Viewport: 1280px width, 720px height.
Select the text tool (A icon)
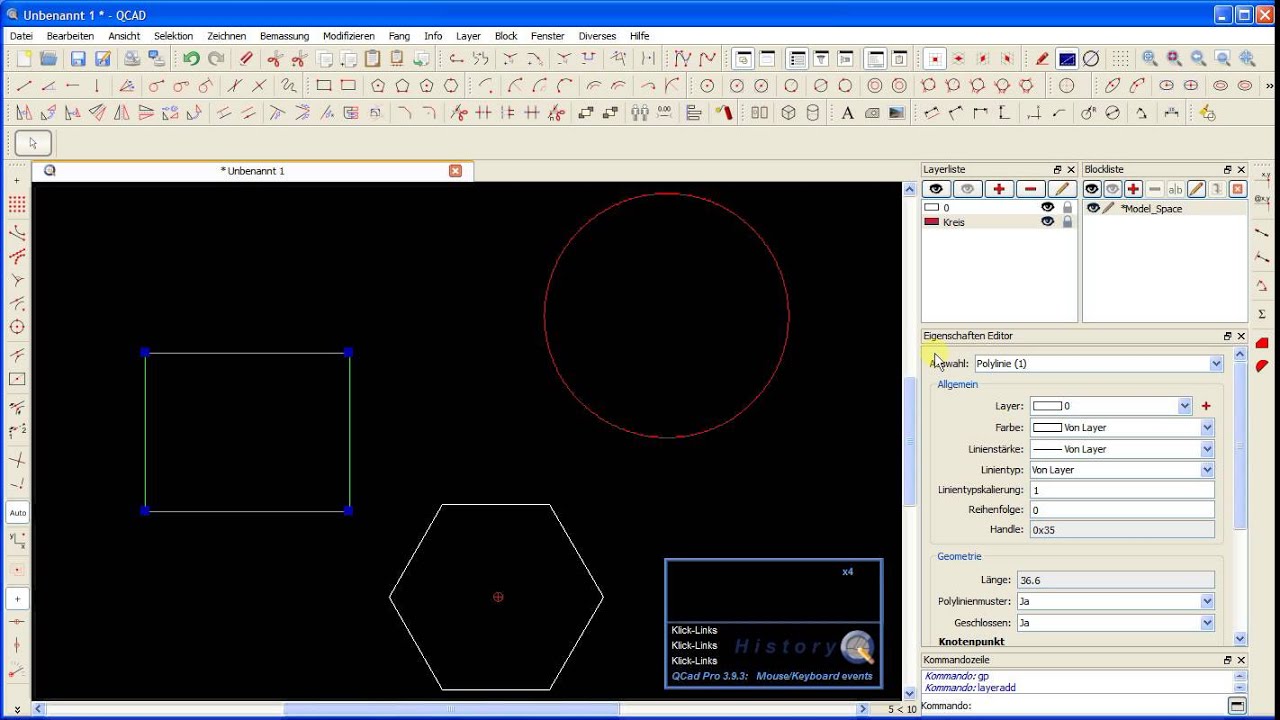point(847,113)
